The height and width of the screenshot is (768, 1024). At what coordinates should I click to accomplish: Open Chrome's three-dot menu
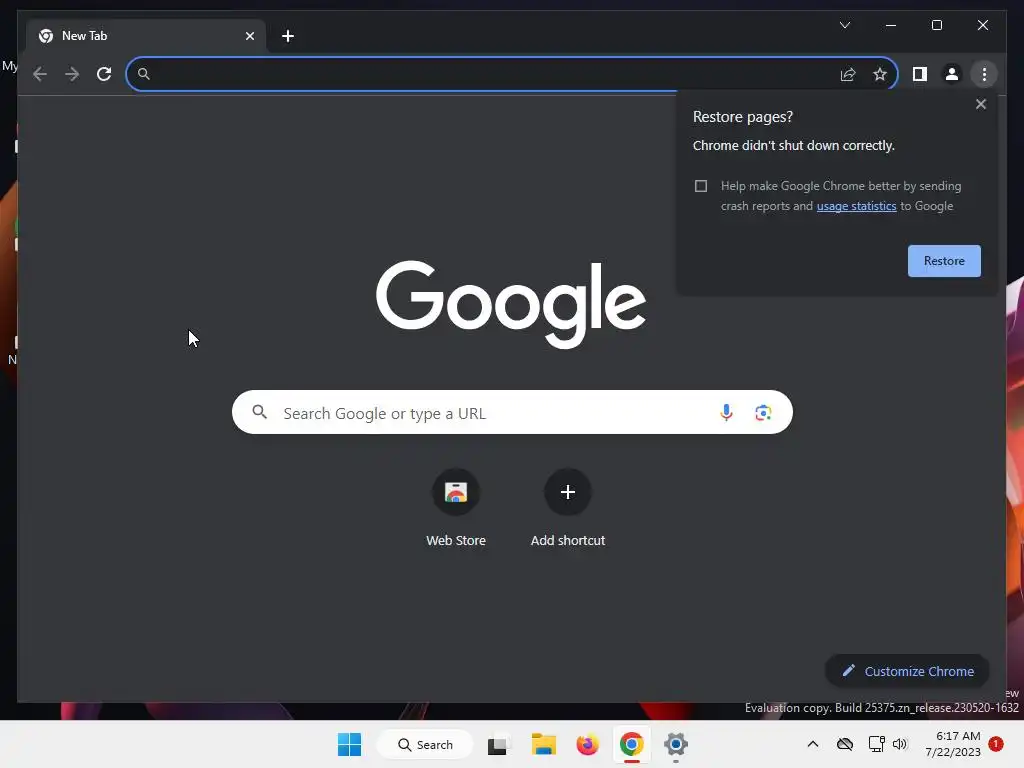984,74
